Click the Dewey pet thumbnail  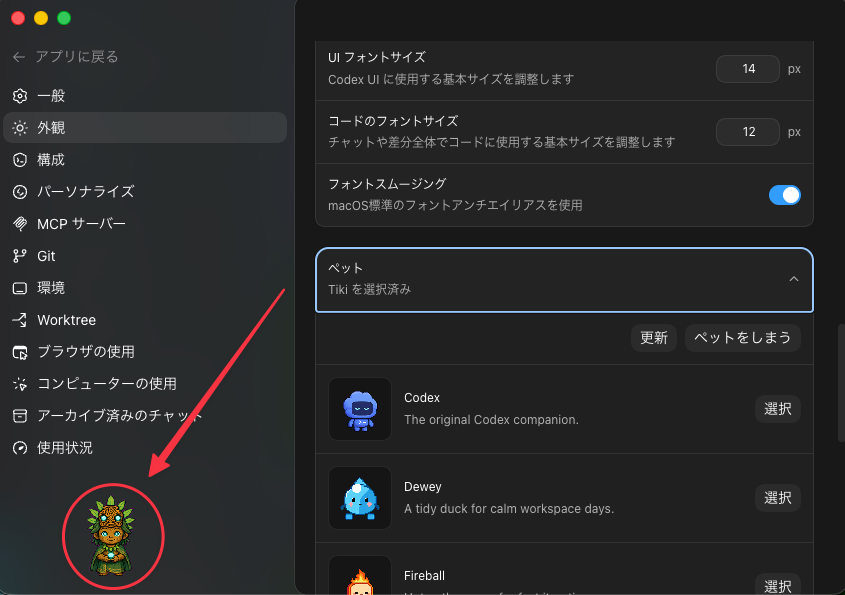360,498
